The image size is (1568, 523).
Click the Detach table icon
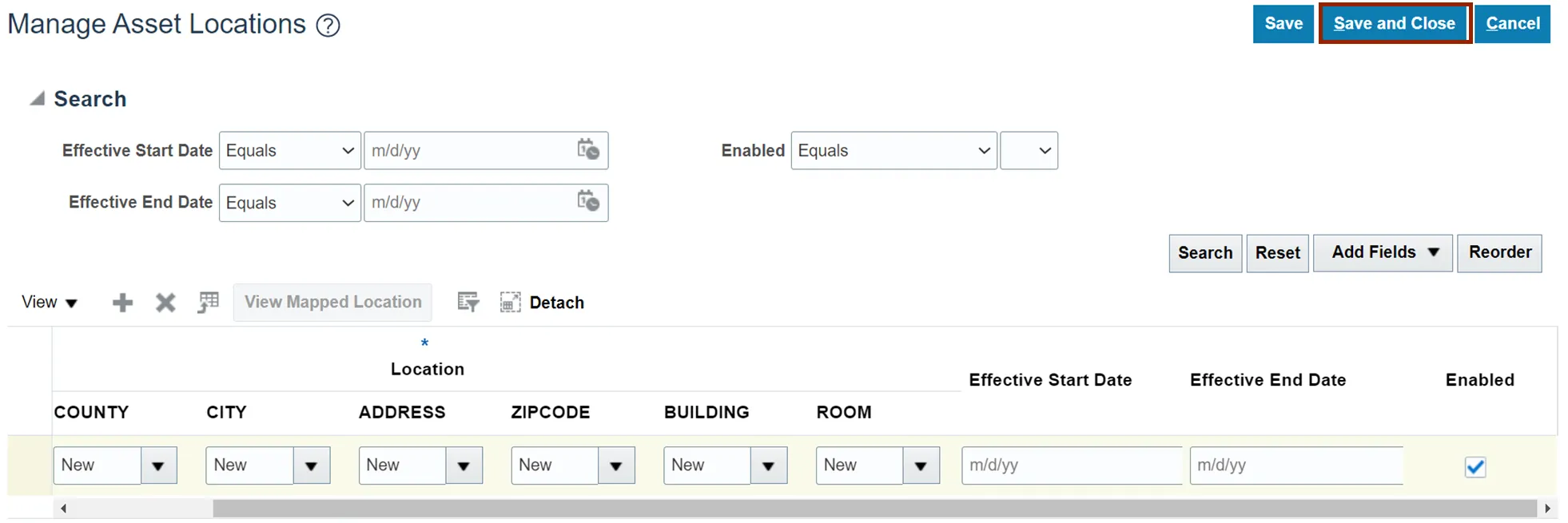point(510,302)
